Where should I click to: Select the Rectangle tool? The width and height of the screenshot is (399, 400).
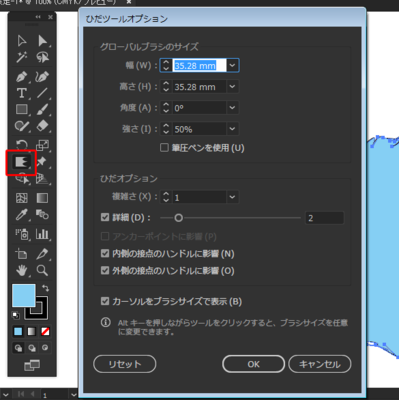22,109
